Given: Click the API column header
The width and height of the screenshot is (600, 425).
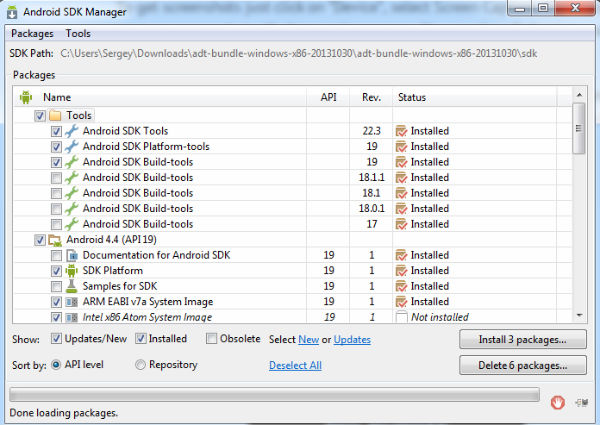Looking at the screenshot, I should click(x=328, y=97).
